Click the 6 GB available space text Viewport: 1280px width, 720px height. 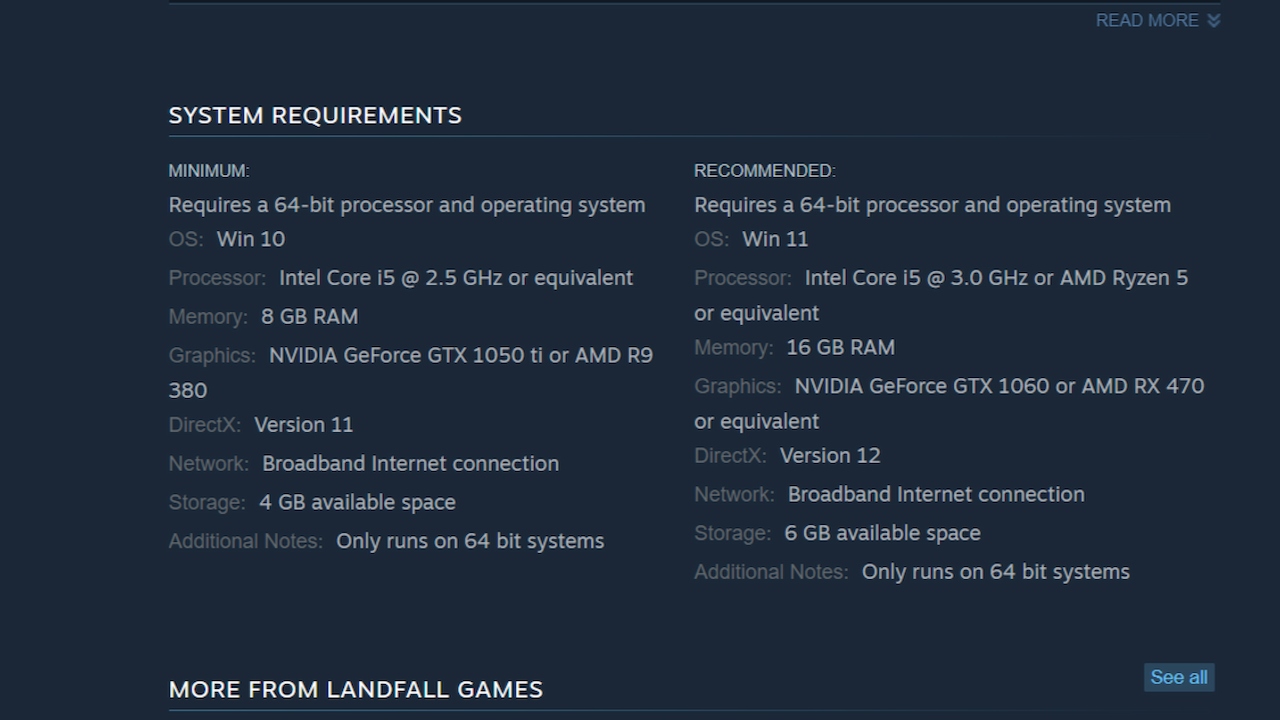[882, 533]
